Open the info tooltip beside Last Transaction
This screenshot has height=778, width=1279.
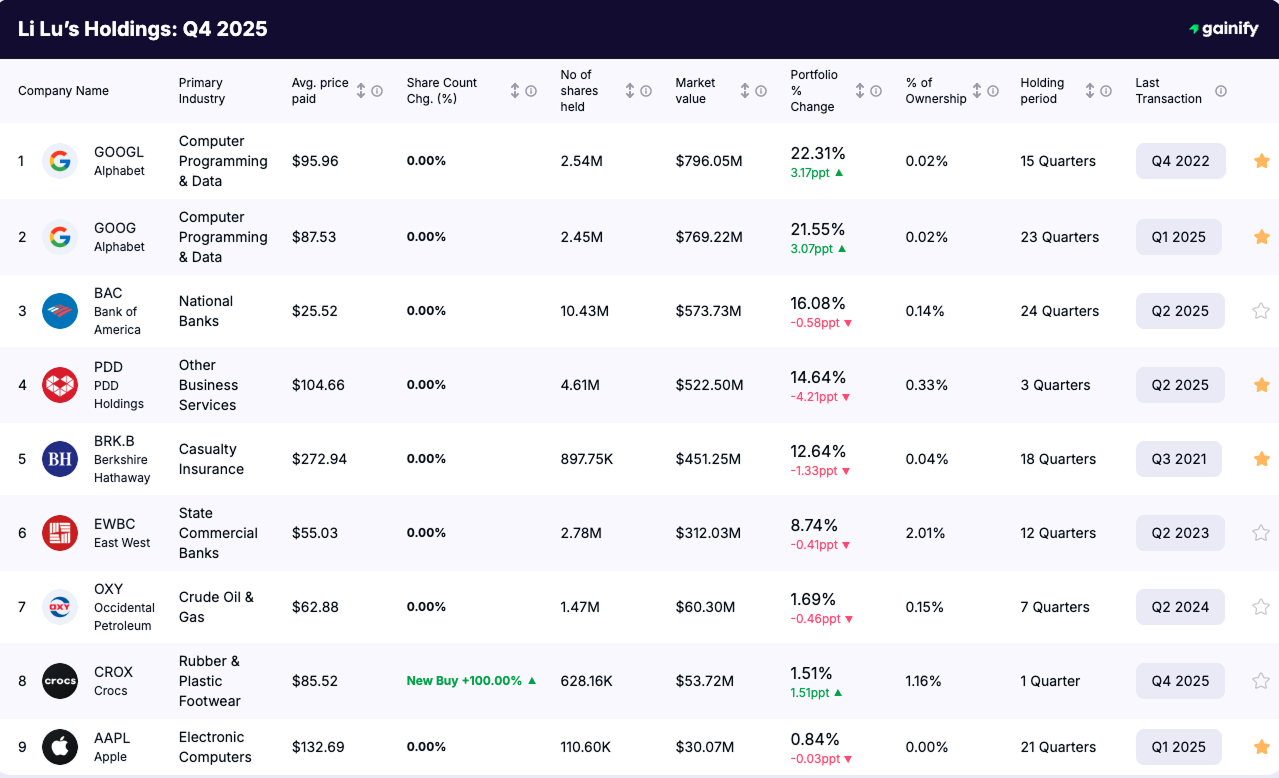pyautogui.click(x=1219, y=90)
